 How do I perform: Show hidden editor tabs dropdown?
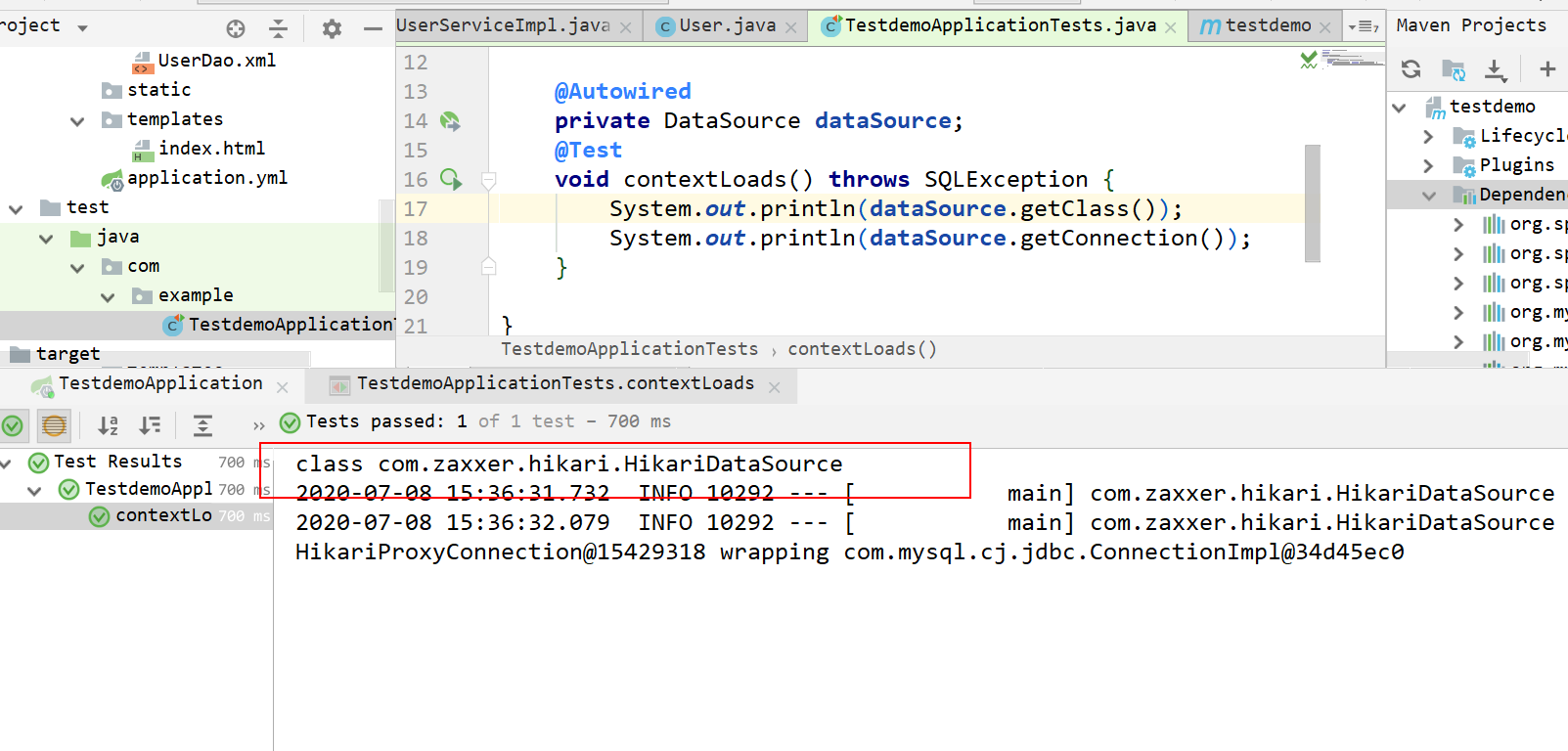tap(1364, 26)
